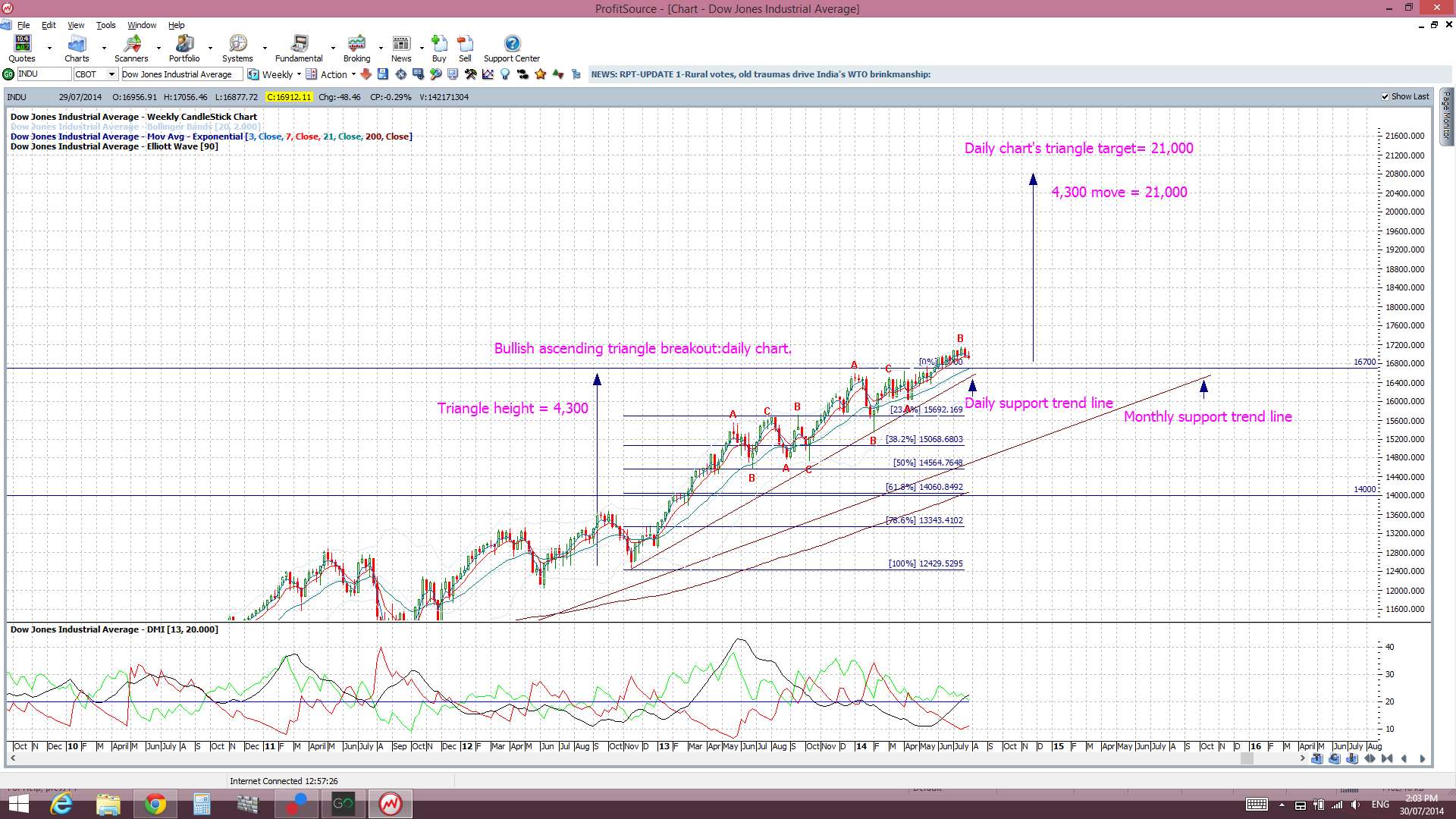Viewport: 1456px width, 819px height.
Task: Click the hammer and pick tools icon
Action: point(470,74)
